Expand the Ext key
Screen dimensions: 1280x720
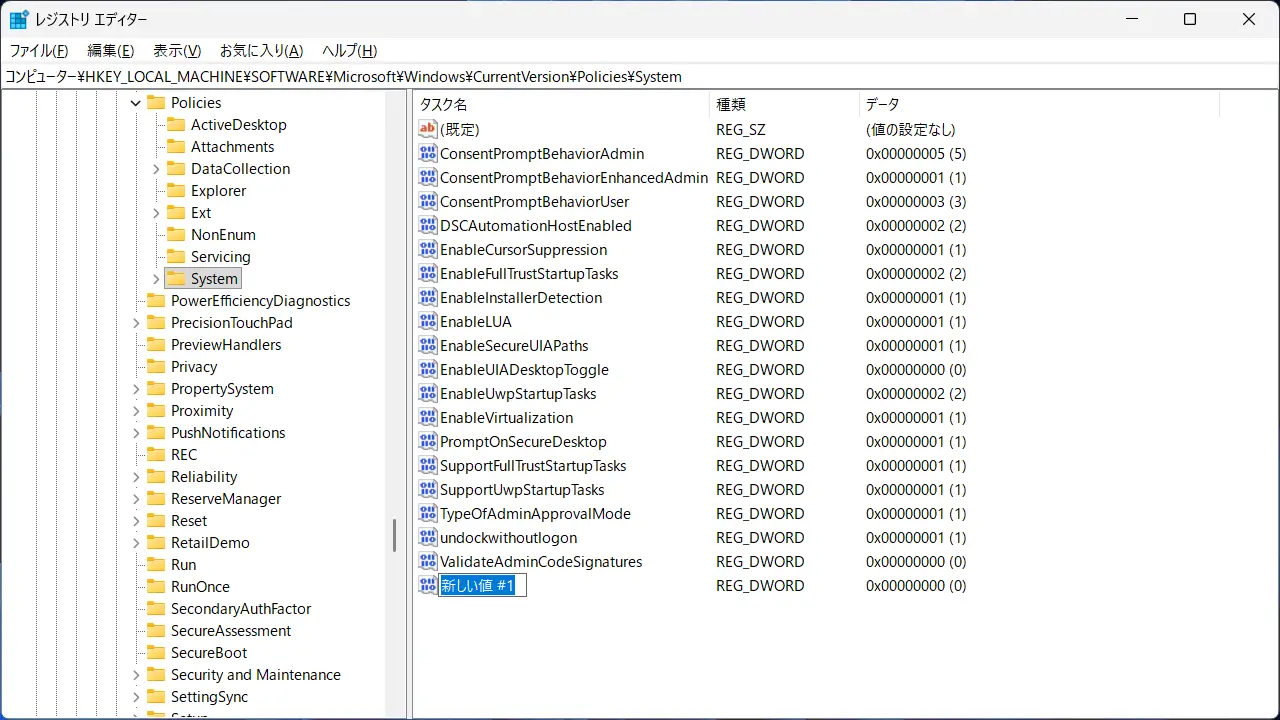pyautogui.click(x=156, y=212)
